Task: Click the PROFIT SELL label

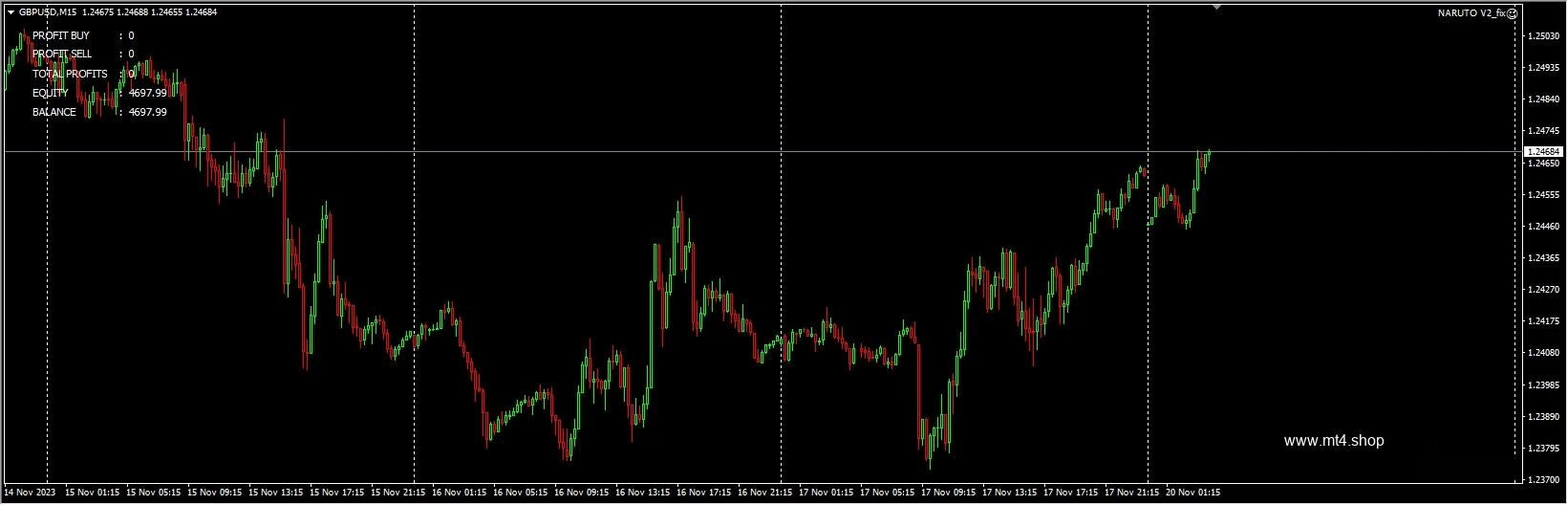Action: click(x=62, y=55)
